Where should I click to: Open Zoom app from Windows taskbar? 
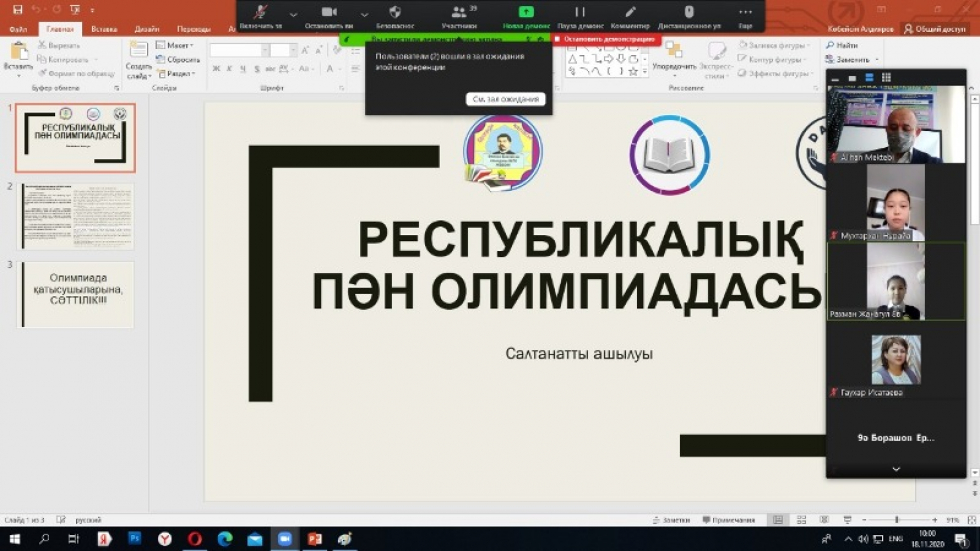click(x=284, y=539)
